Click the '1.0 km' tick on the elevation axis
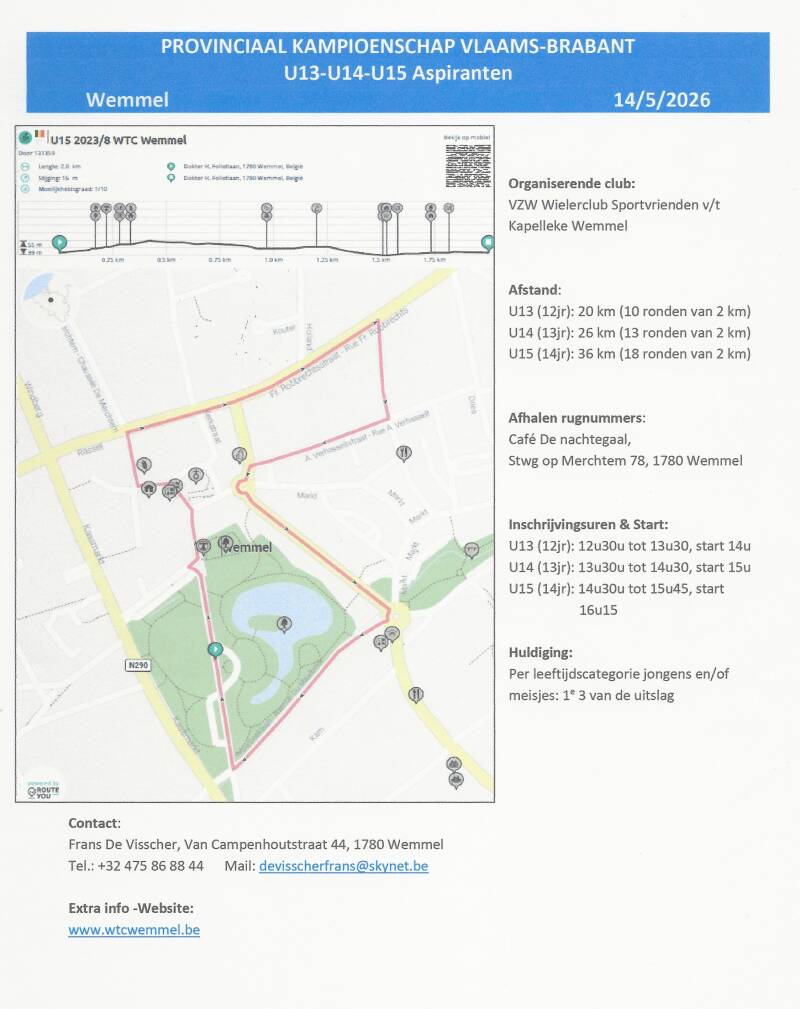This screenshot has height=1009, width=800. [x=274, y=259]
